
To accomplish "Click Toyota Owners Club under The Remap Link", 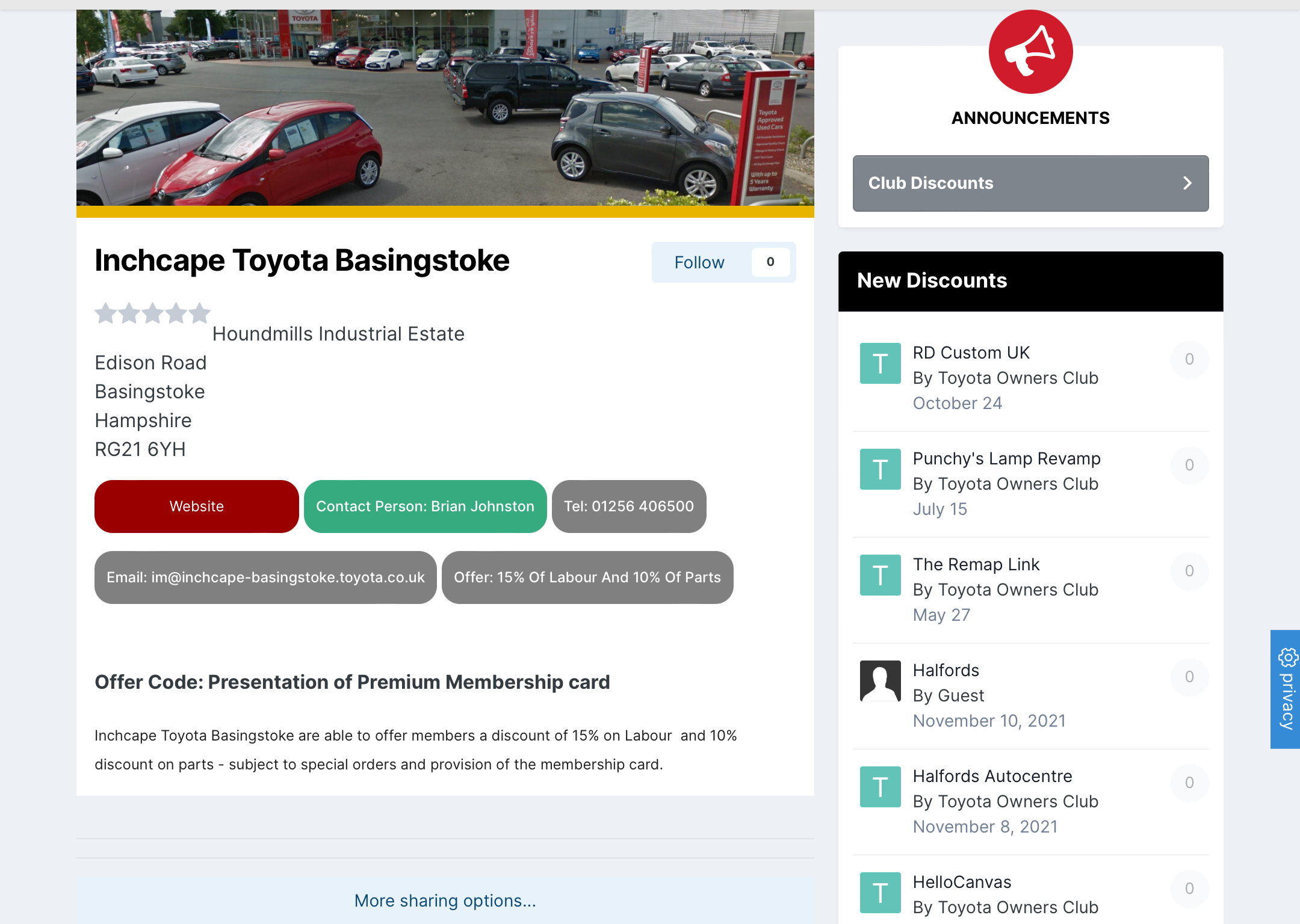I will [1018, 590].
